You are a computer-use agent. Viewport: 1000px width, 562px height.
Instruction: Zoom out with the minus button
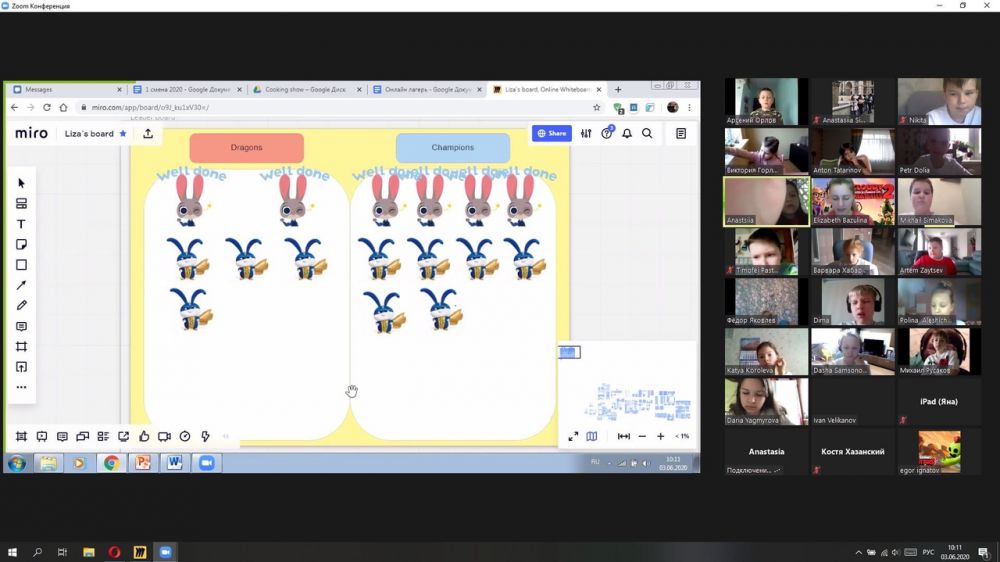[x=642, y=436]
